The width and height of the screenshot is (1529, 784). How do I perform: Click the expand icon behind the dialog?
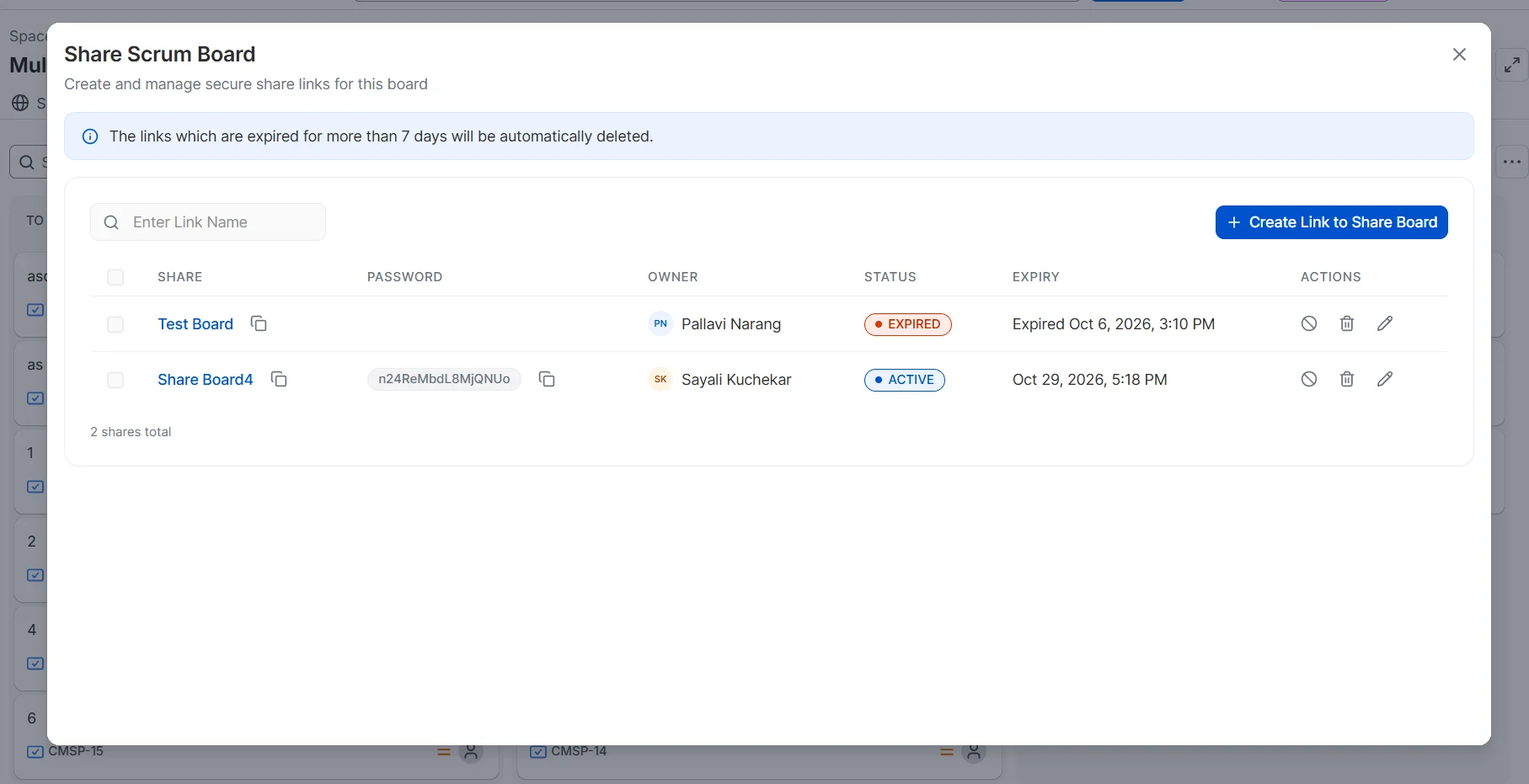pyautogui.click(x=1512, y=65)
